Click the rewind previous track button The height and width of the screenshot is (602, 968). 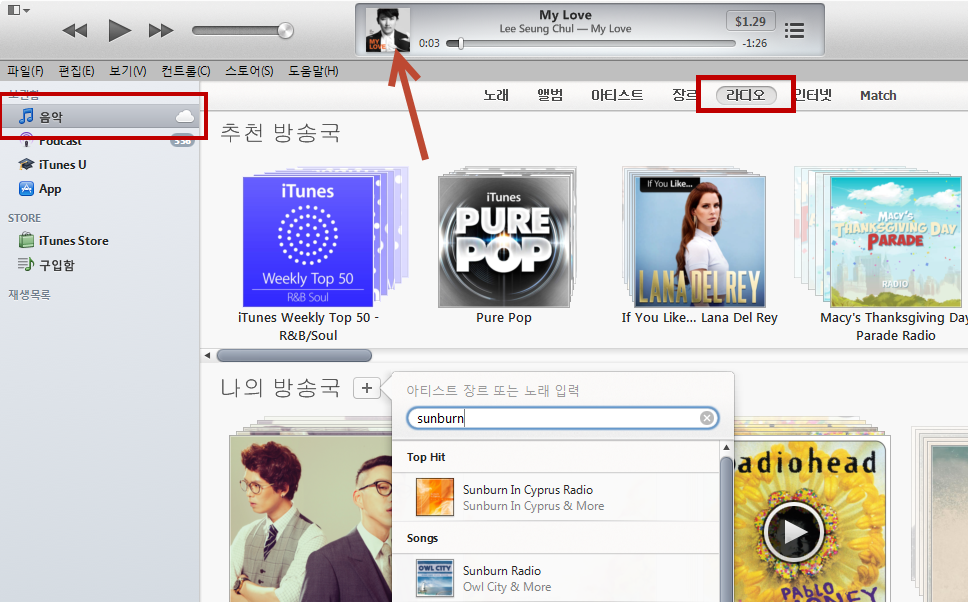[x=75, y=30]
